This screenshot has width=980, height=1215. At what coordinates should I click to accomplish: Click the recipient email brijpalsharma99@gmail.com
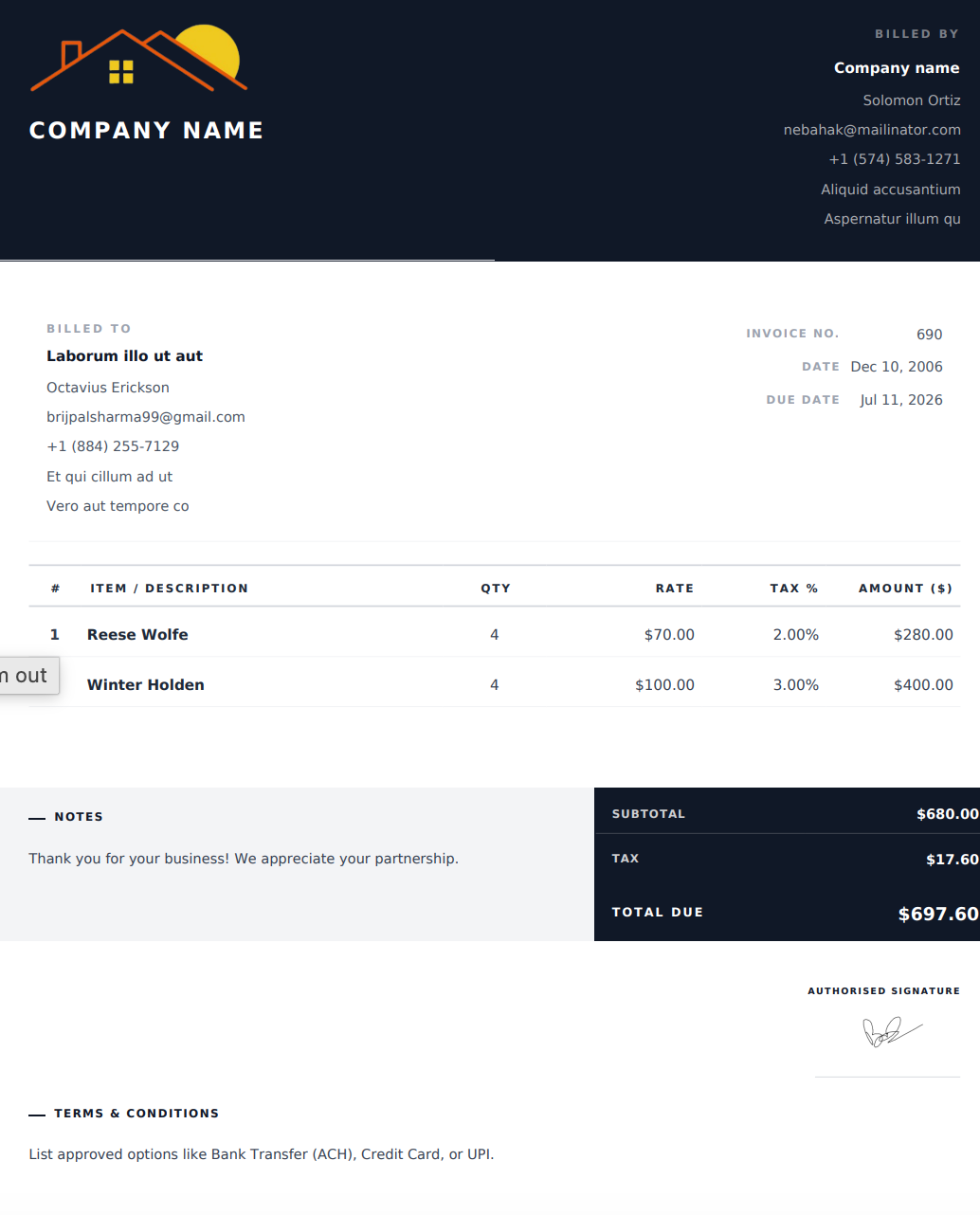[146, 417]
